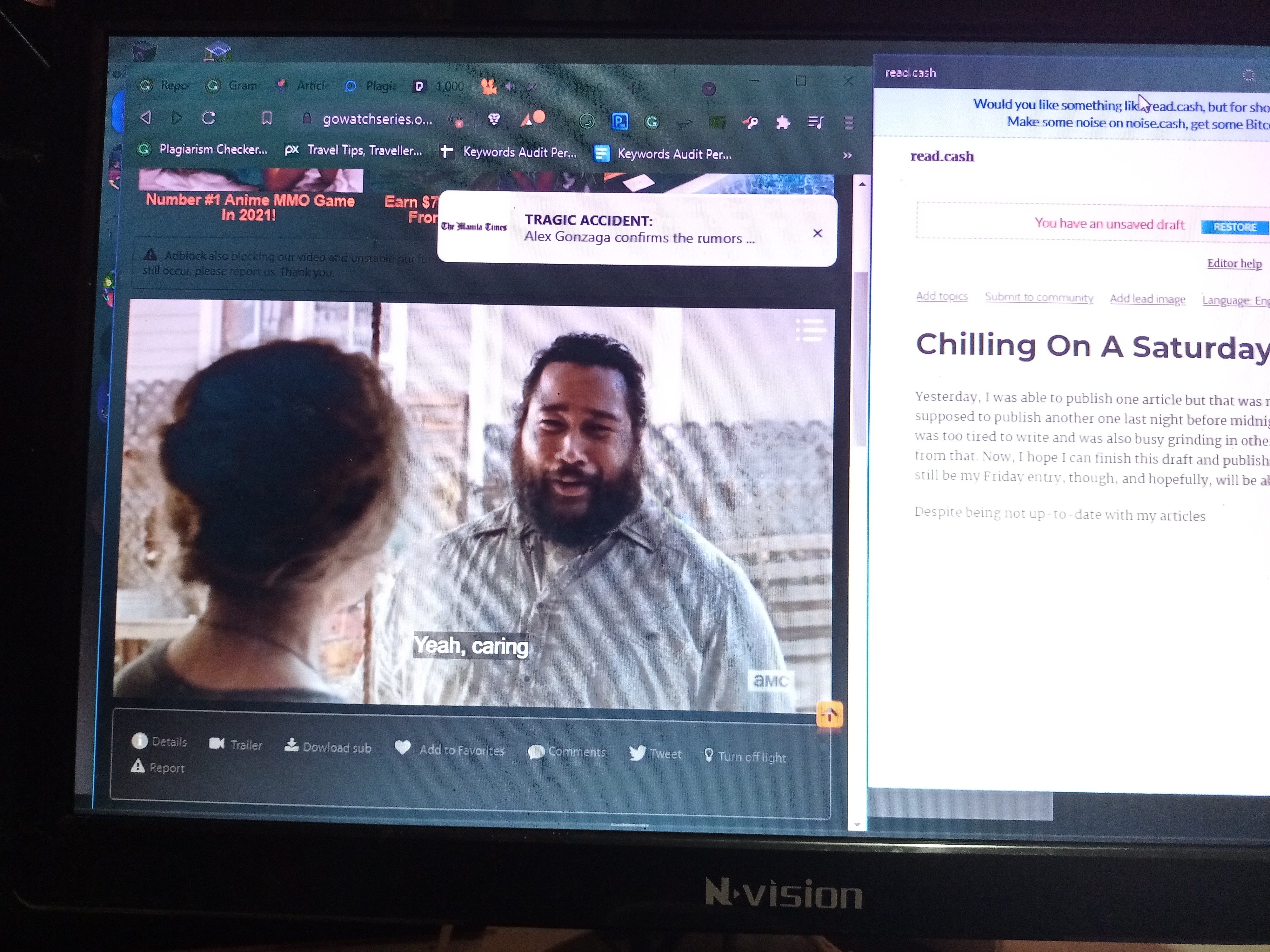Click the gowatchseries address bar

click(377, 119)
